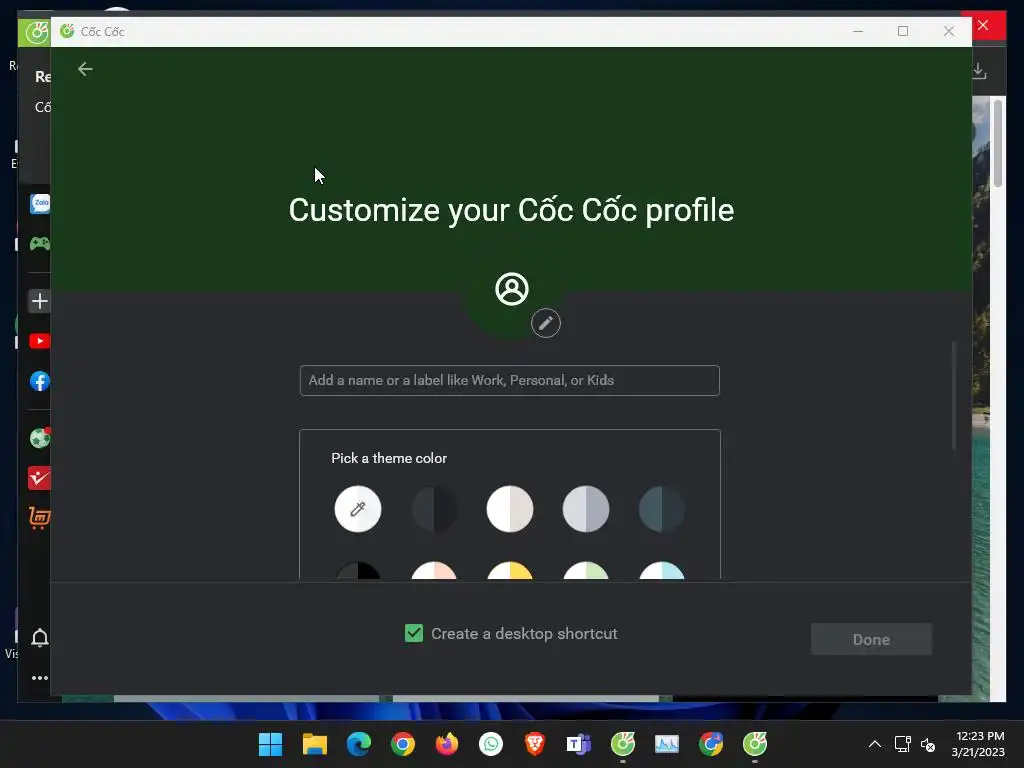Select the white and beige theme swatch
Viewport: 1024px width, 768px height.
coord(510,509)
